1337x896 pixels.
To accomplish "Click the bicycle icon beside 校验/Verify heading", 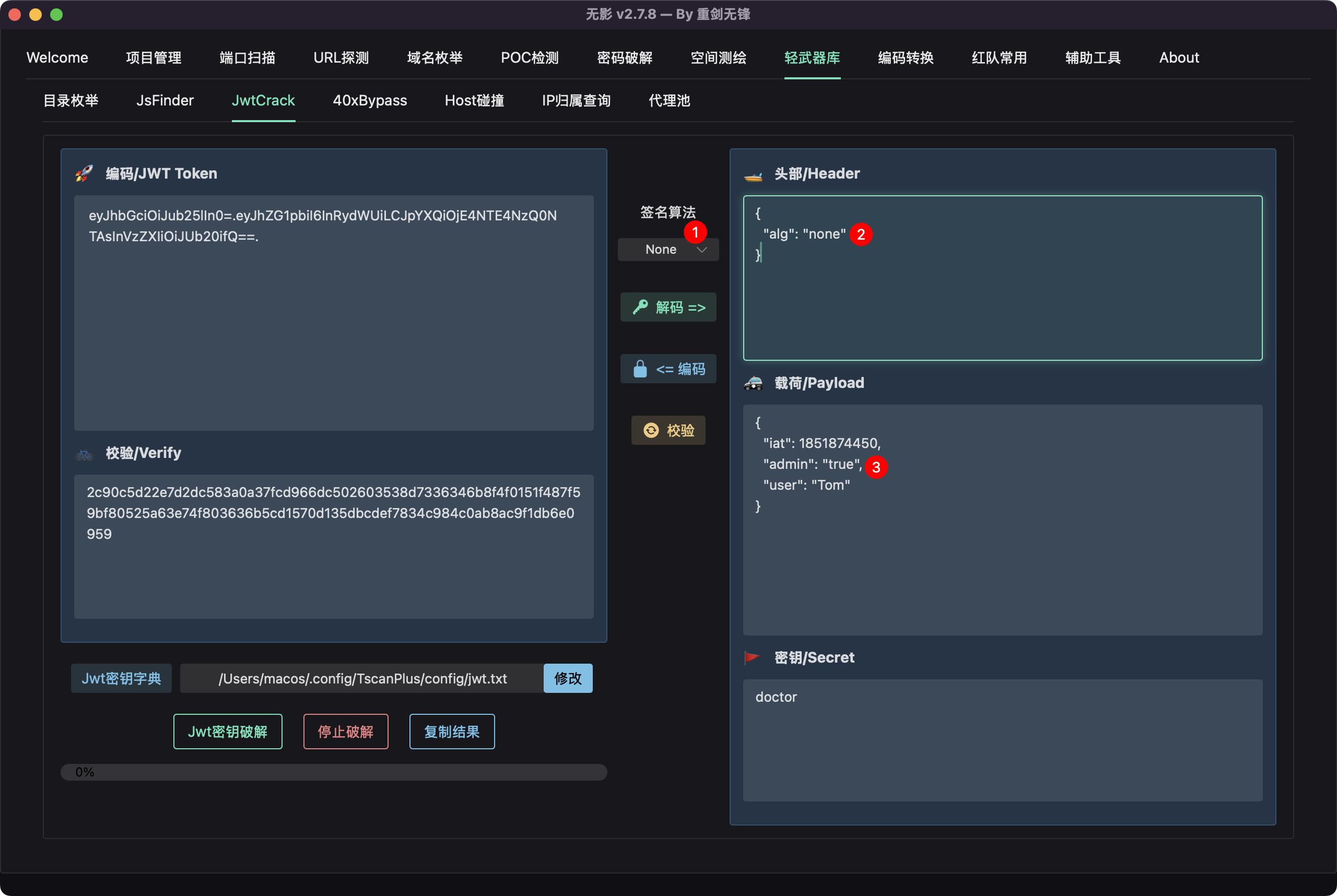I will 84,454.
